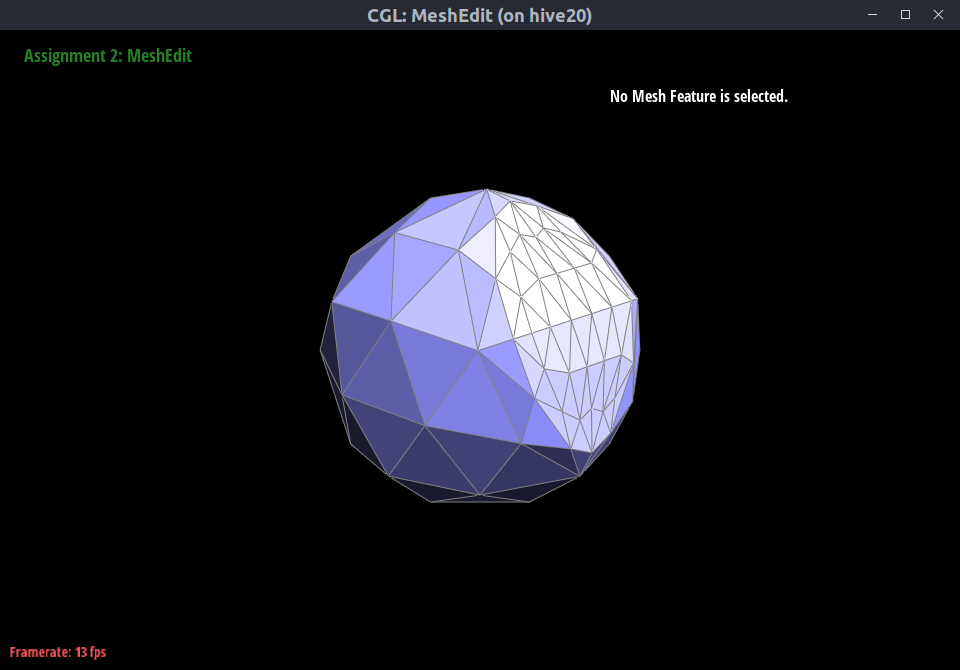Click the No Mesh Feature is selected message
This screenshot has height=670, width=960.
coord(698,96)
